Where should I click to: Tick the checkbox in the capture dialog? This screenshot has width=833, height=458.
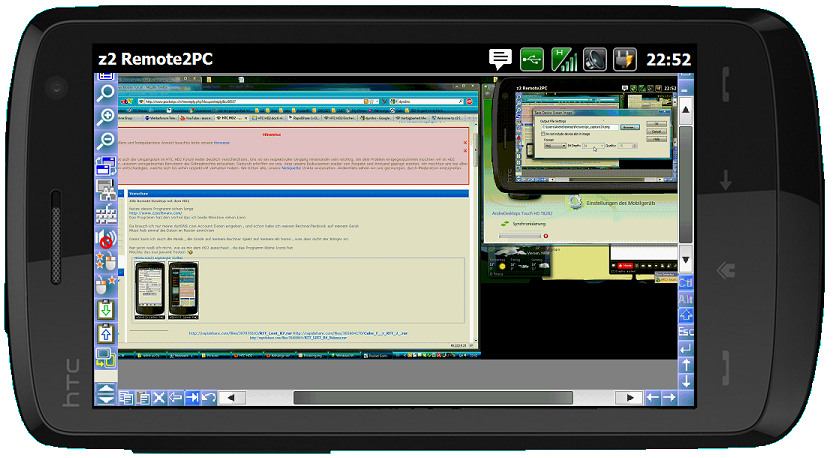pos(543,134)
